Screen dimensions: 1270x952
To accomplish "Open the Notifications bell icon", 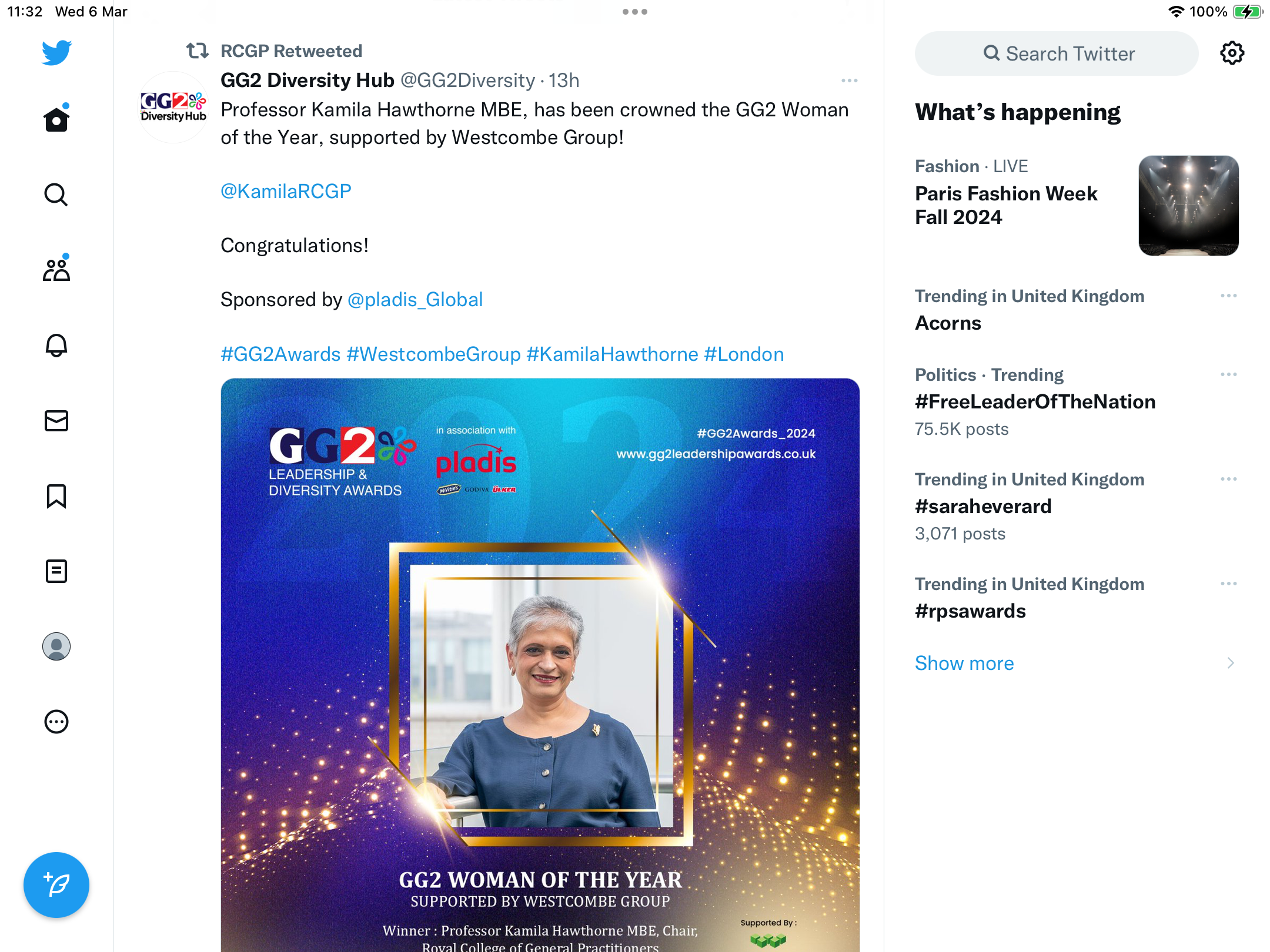I will pyautogui.click(x=56, y=345).
